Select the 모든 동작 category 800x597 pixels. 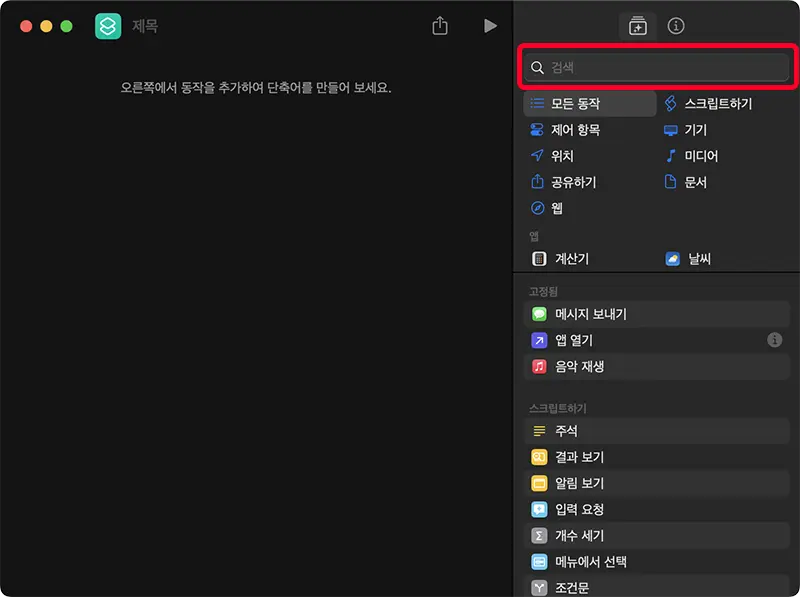point(570,103)
